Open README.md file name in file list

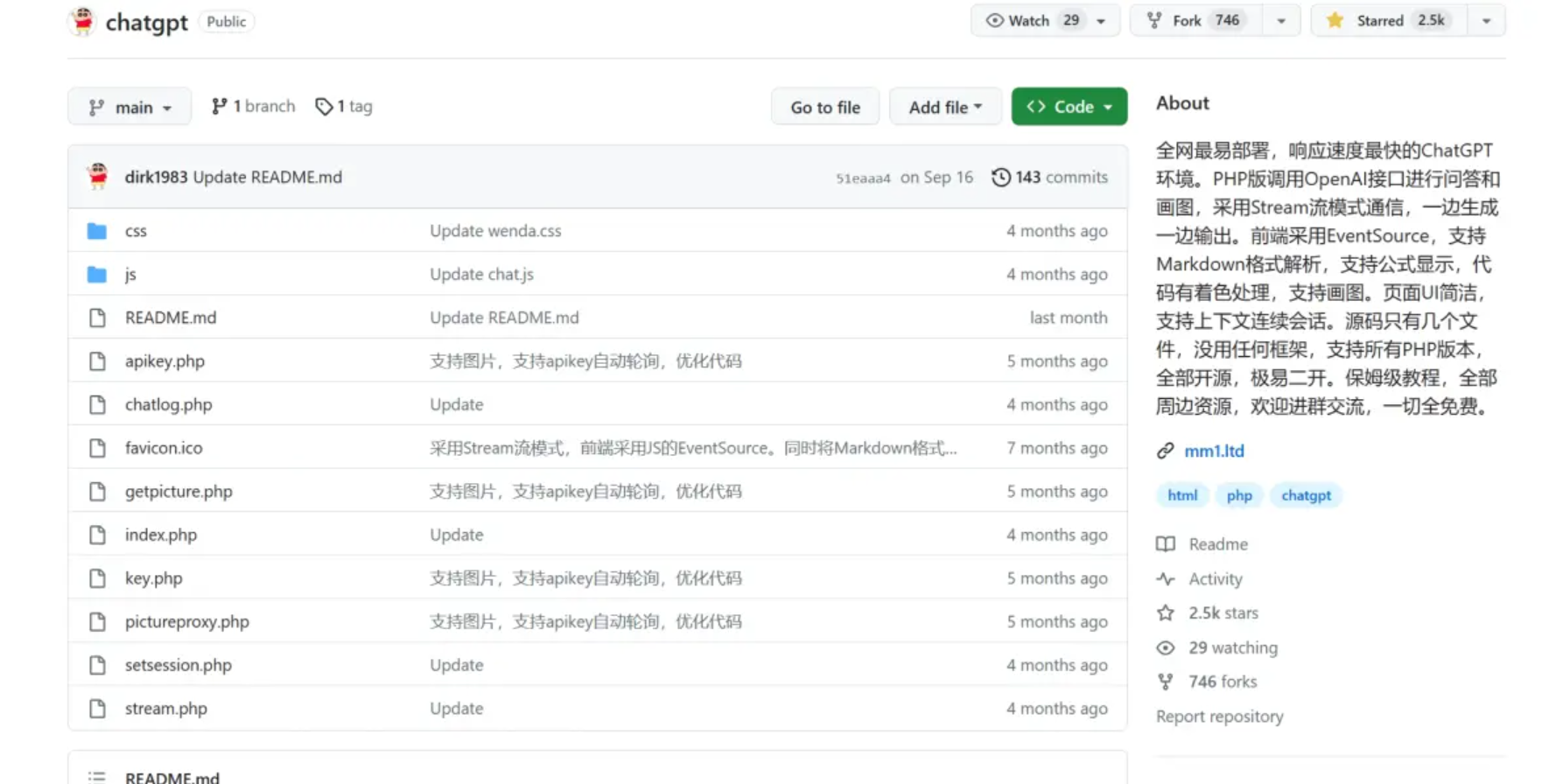(x=171, y=318)
